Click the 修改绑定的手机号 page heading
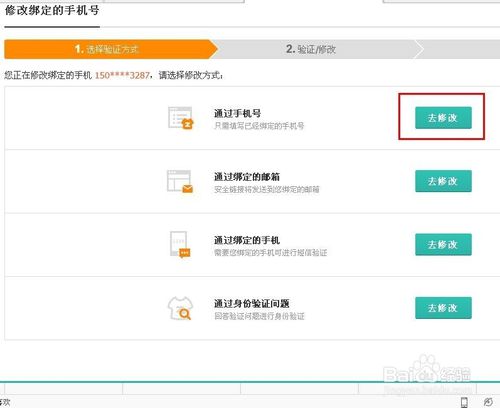 (x=52, y=10)
